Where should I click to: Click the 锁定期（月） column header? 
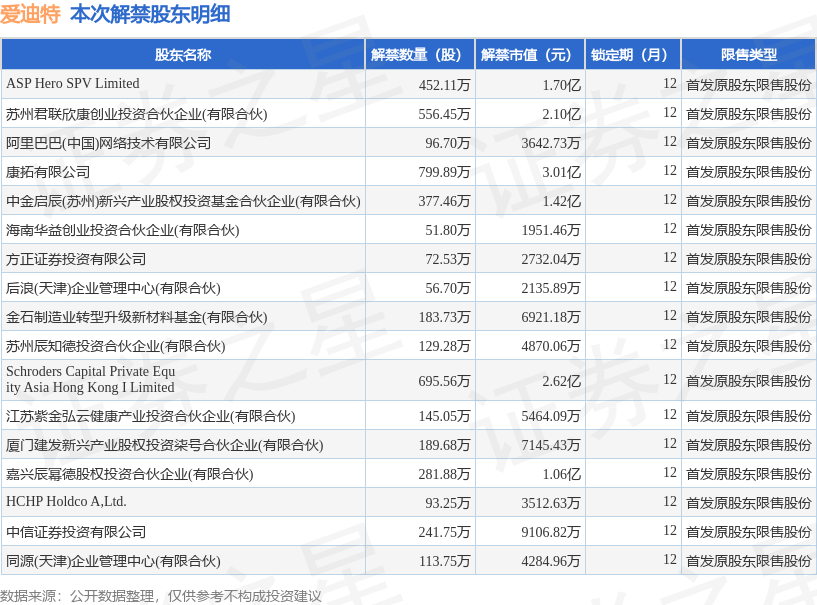pos(633,54)
